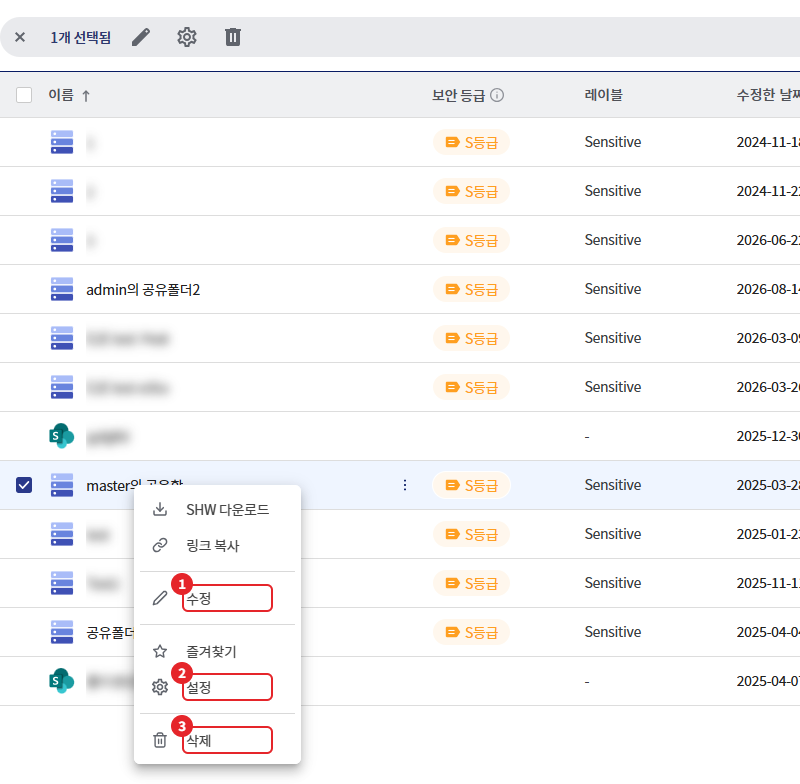Click the 보안 등급 column header text
800x784 pixels.
click(458, 95)
